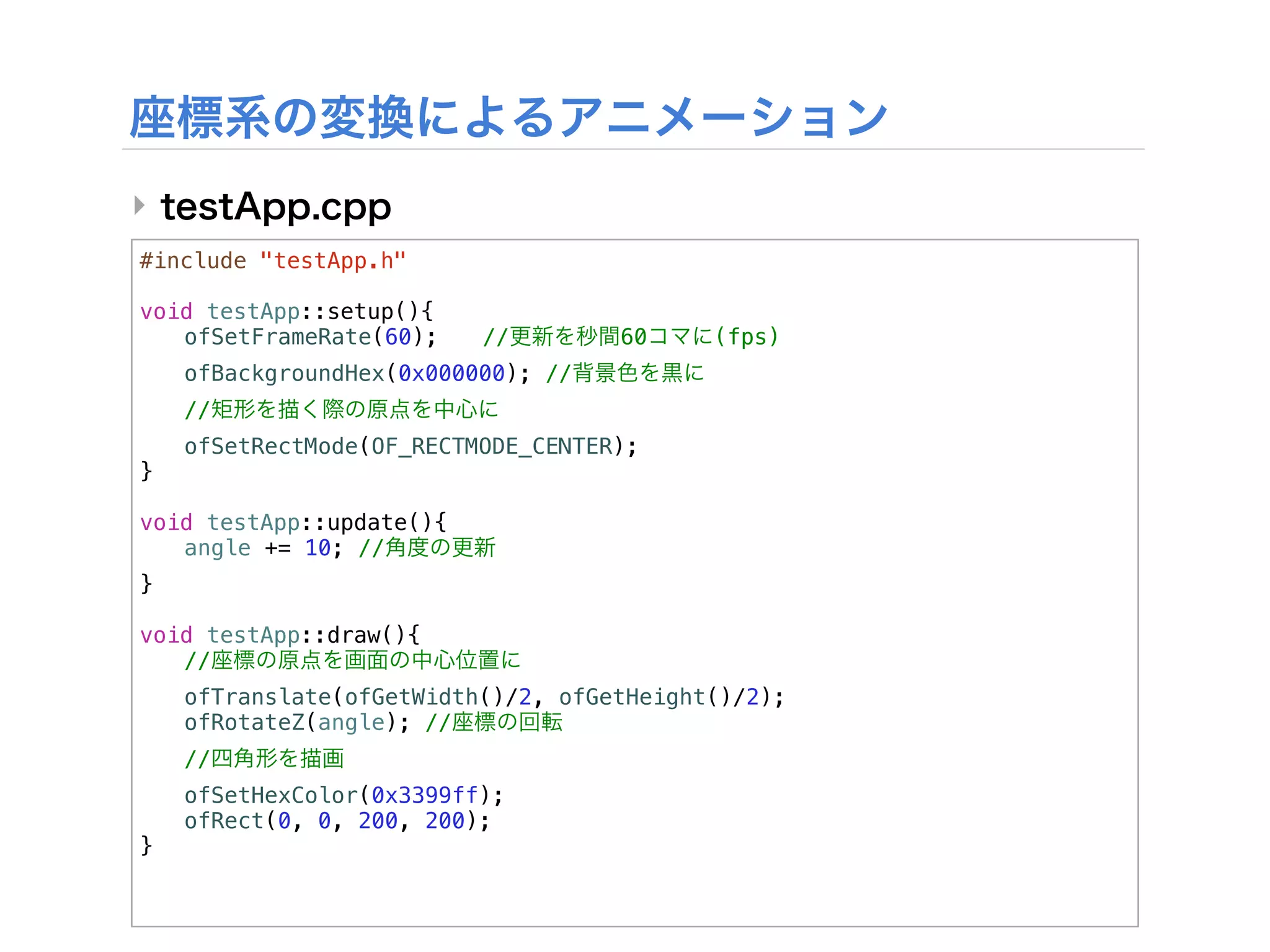Click the comment //背景色を黒に

click(625, 373)
